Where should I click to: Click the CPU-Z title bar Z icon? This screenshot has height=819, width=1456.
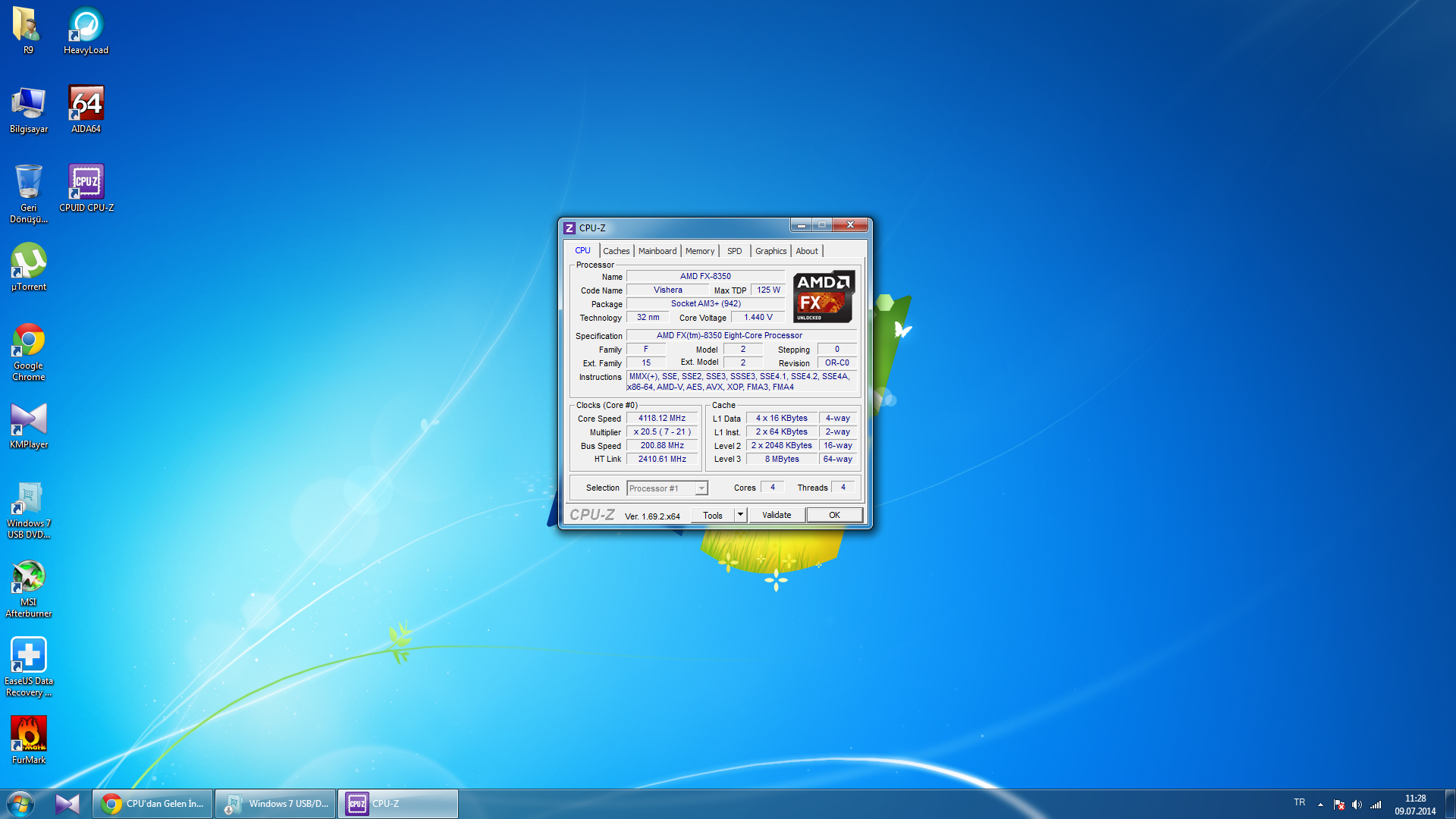click(x=570, y=227)
